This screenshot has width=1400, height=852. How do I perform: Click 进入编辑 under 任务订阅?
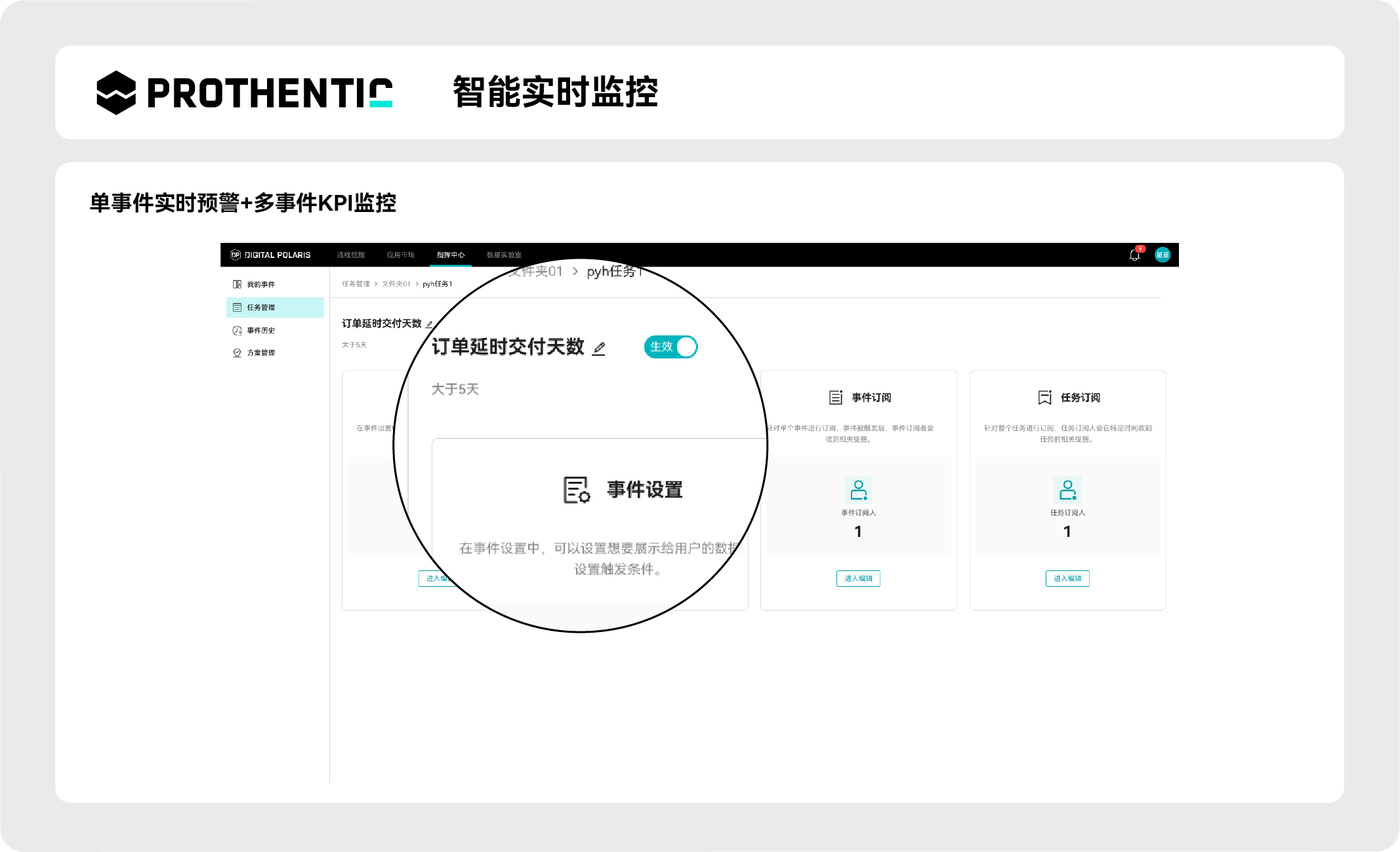click(1067, 578)
